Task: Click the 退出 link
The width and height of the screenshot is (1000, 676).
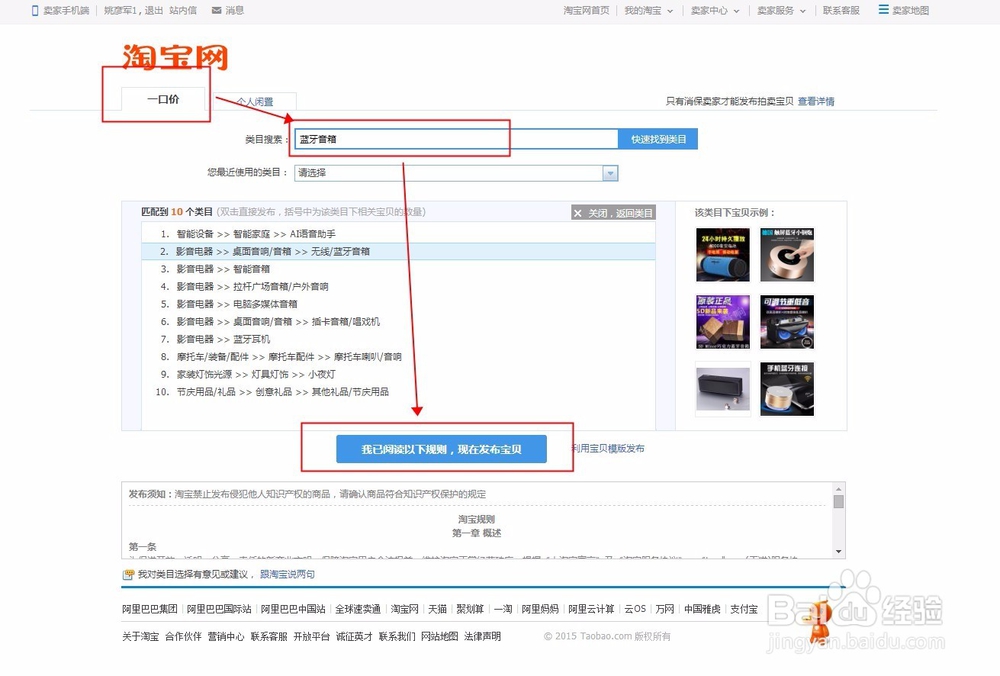Action: coord(153,10)
